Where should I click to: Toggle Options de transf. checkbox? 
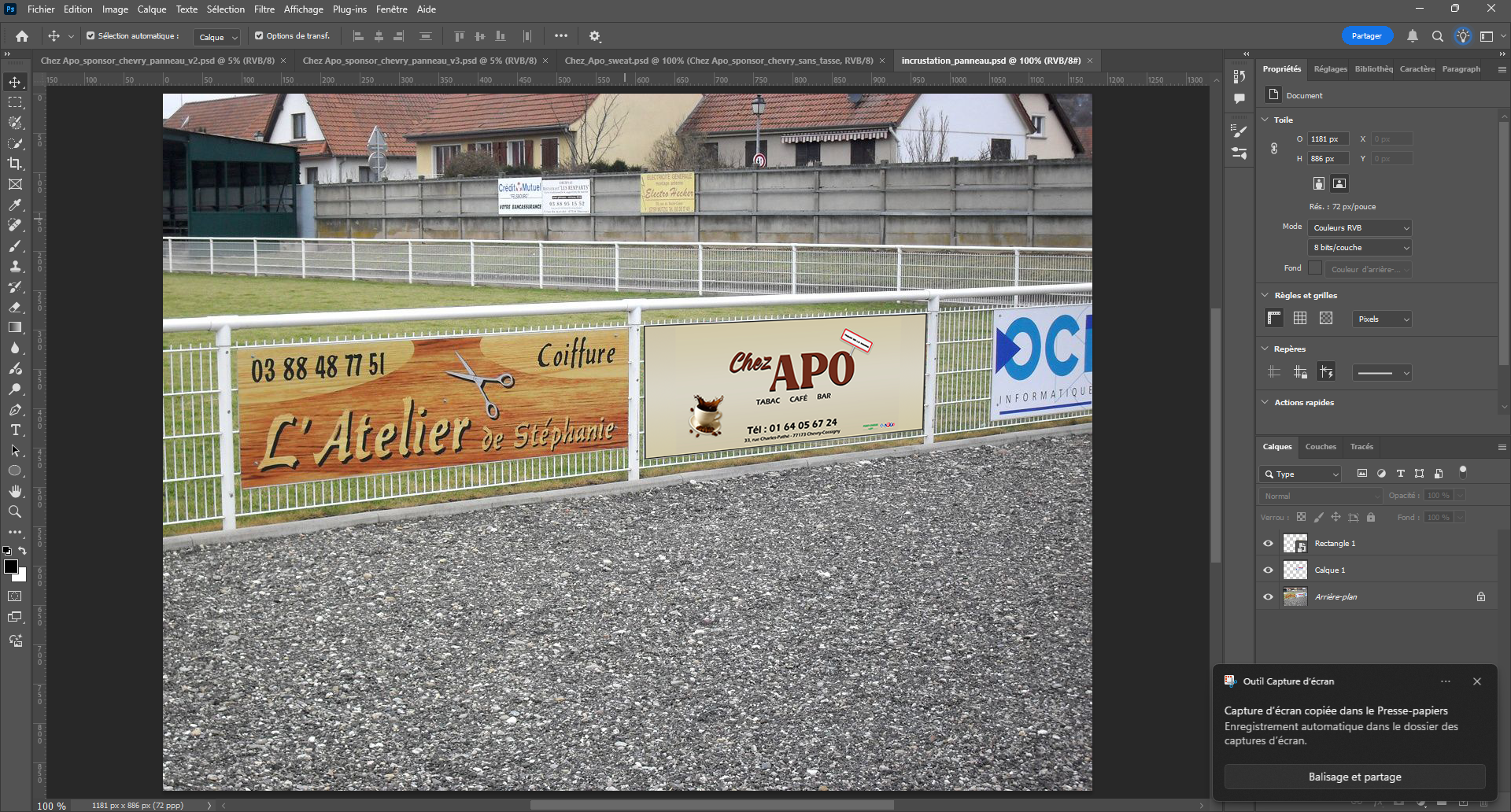coord(259,35)
